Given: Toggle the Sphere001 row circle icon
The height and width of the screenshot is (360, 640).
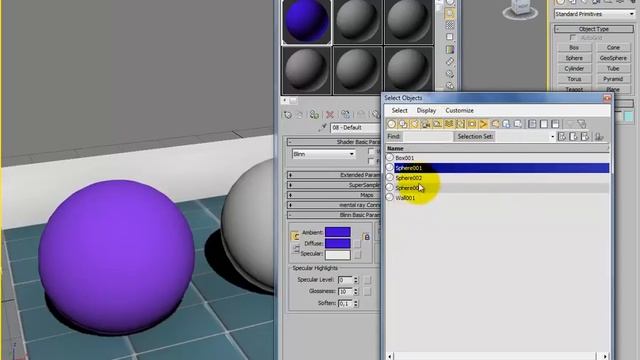Looking at the screenshot, I should [x=390, y=167].
